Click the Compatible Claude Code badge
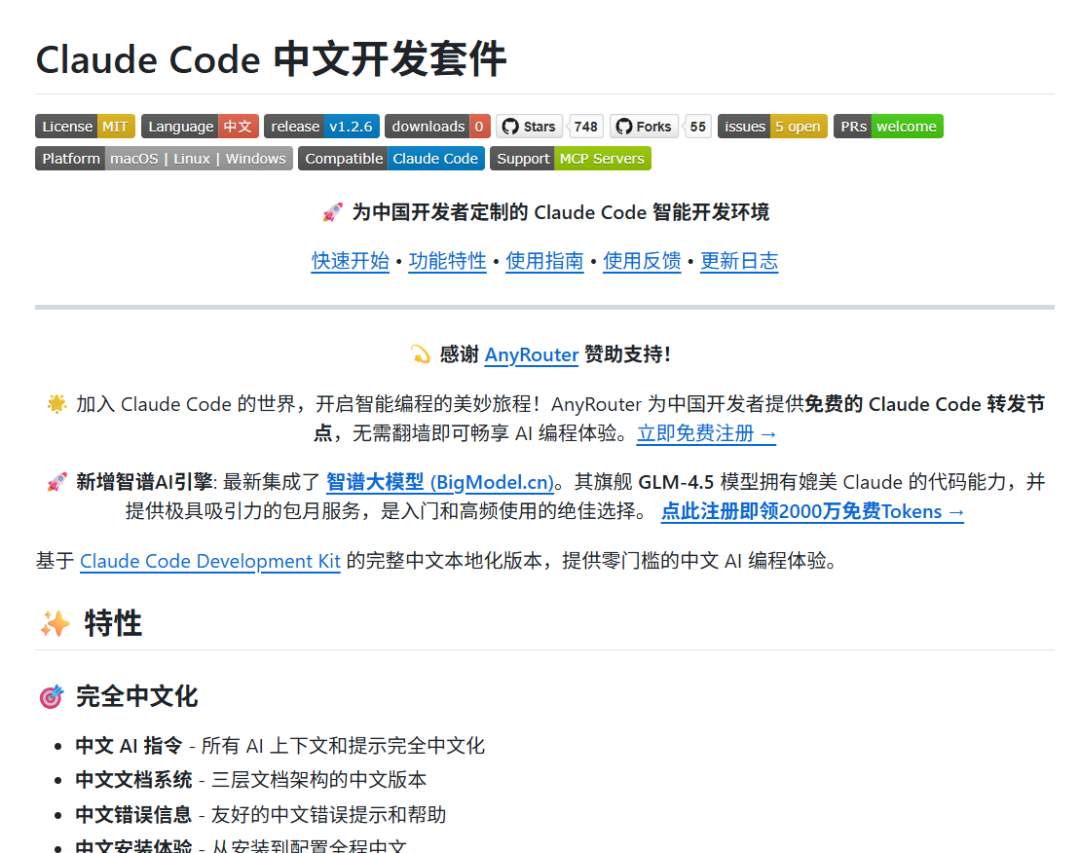This screenshot has height=853, width=1080. [x=391, y=158]
